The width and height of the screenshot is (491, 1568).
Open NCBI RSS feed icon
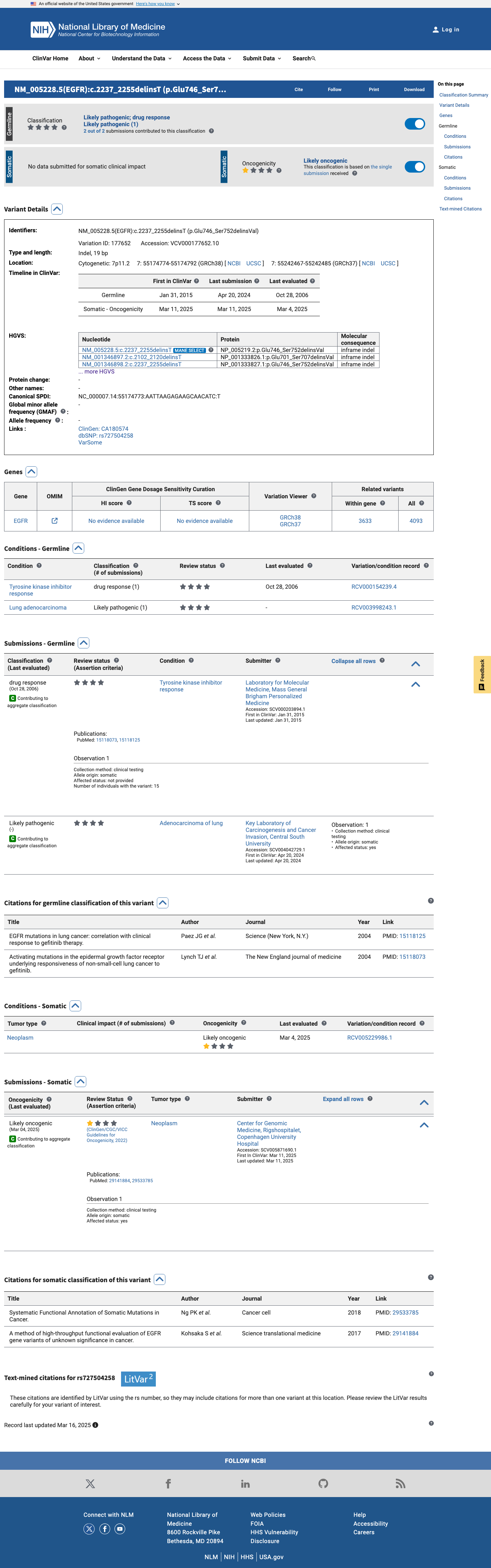[x=400, y=1484]
